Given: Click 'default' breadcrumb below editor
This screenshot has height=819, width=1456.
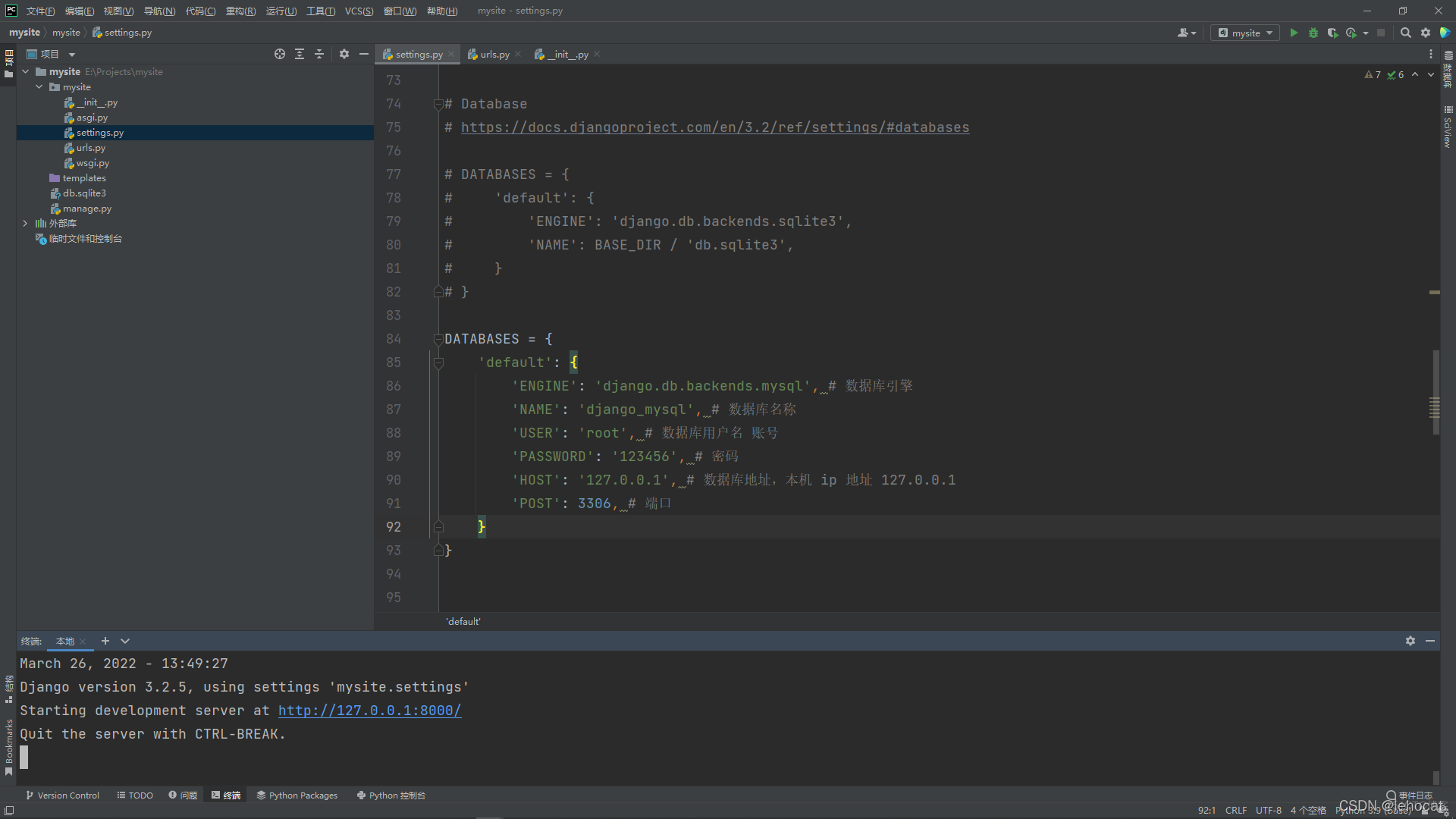Looking at the screenshot, I should coord(463,621).
